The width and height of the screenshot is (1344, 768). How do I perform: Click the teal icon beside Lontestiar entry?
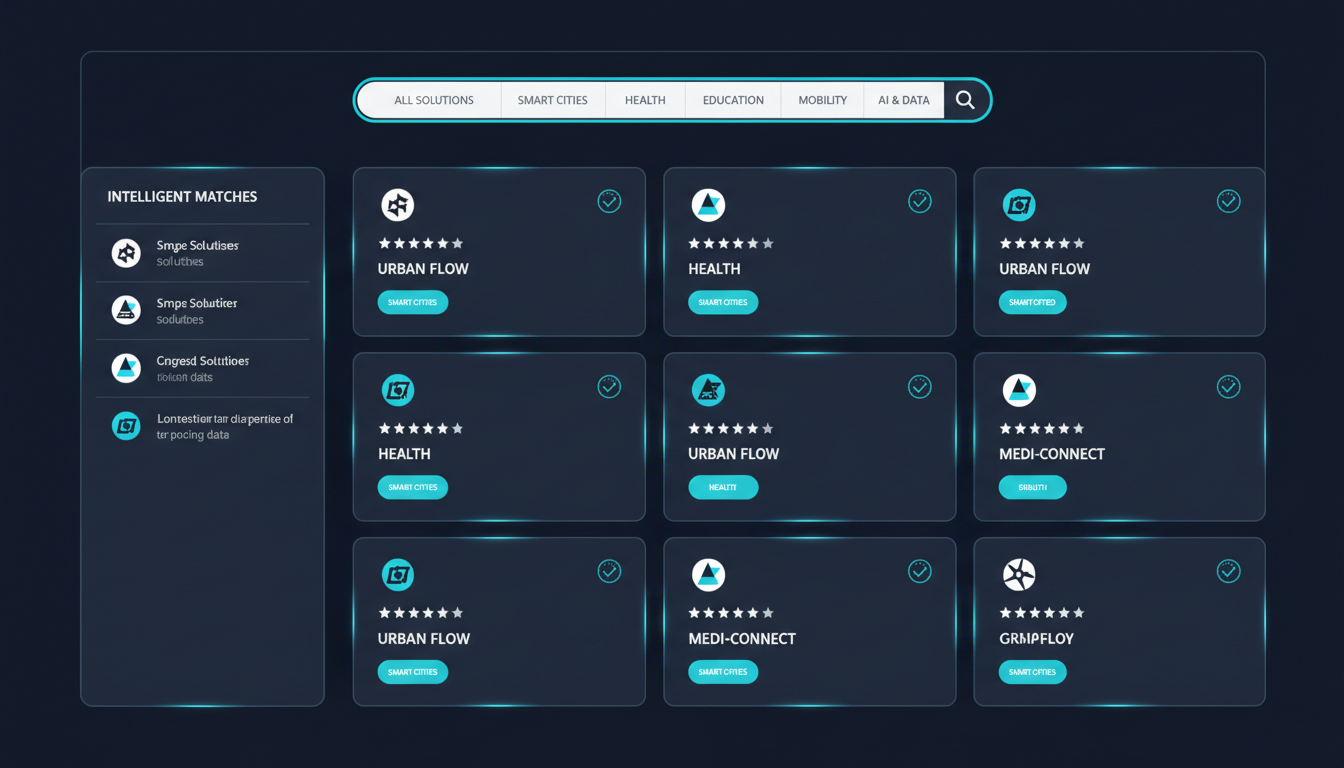pyautogui.click(x=126, y=427)
